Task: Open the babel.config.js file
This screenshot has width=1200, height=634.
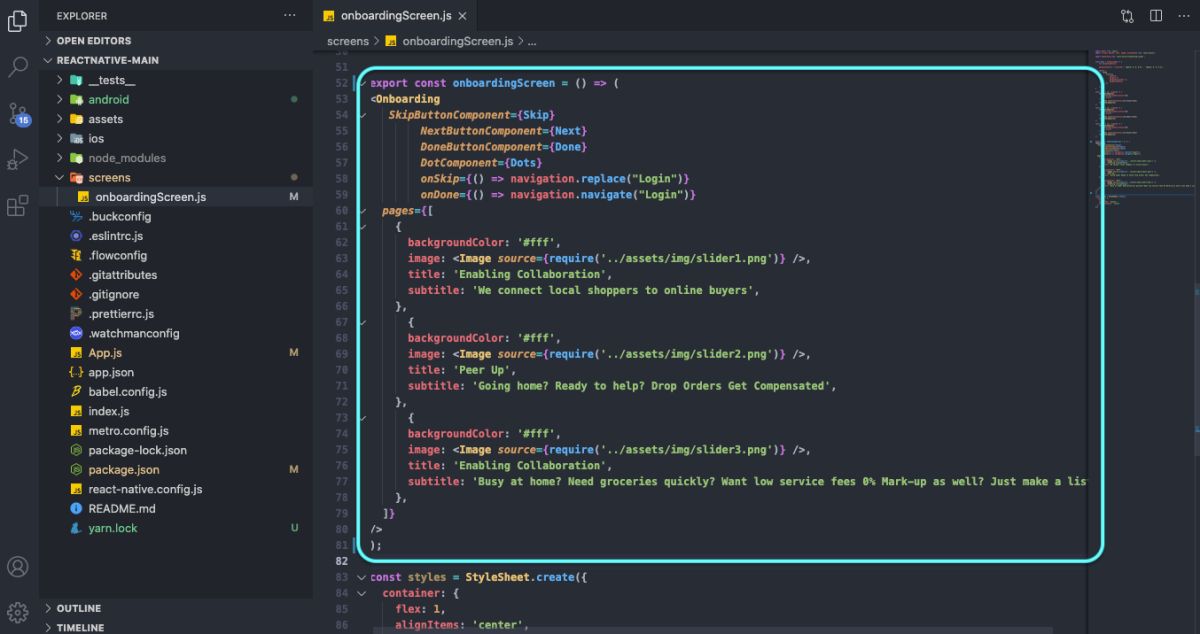Action: 176,392
